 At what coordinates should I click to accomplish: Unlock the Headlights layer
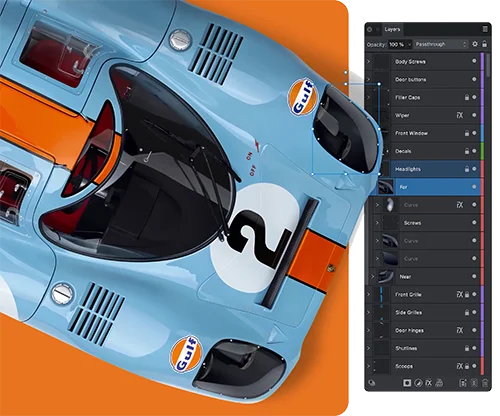[x=467, y=169]
